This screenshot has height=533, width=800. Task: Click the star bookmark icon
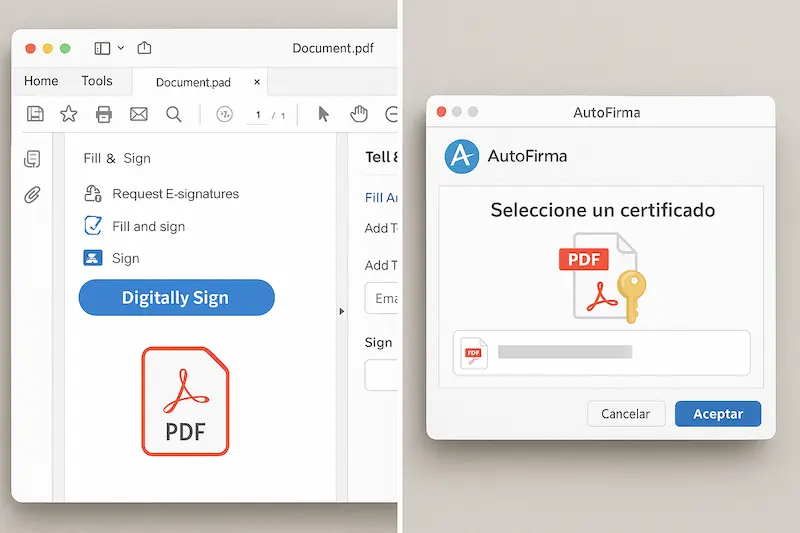pyautogui.click(x=69, y=114)
